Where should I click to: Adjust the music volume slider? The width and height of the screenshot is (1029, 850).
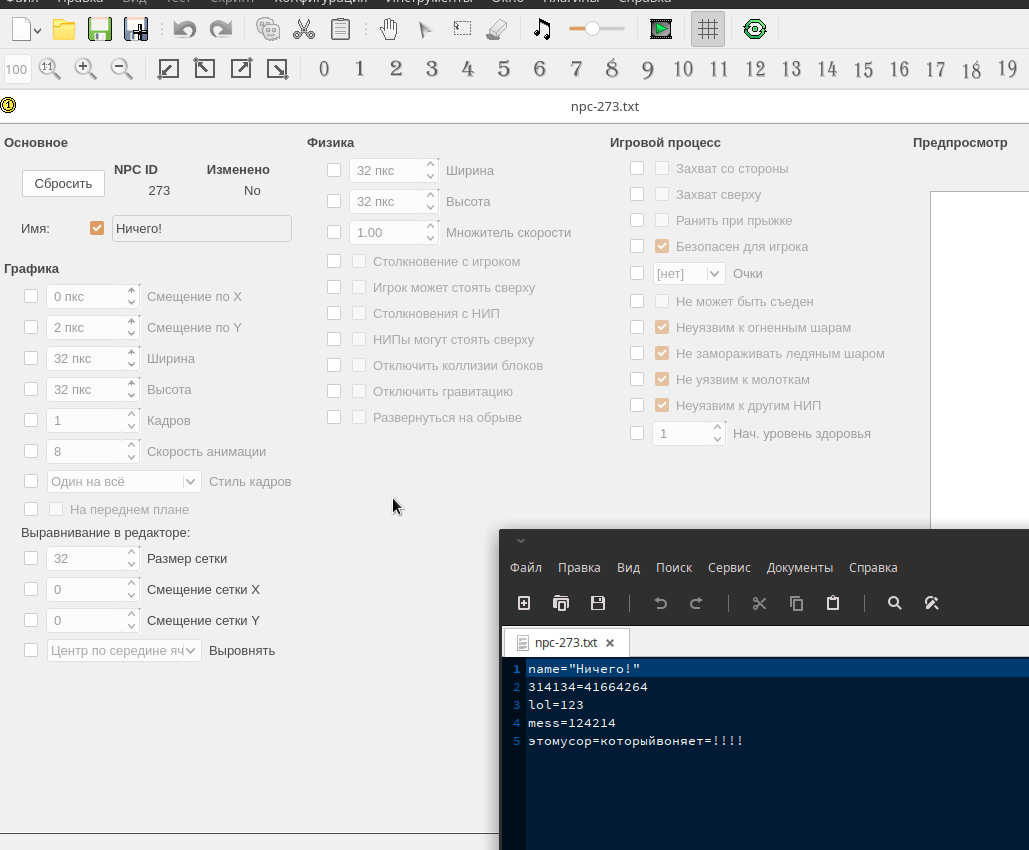click(596, 29)
